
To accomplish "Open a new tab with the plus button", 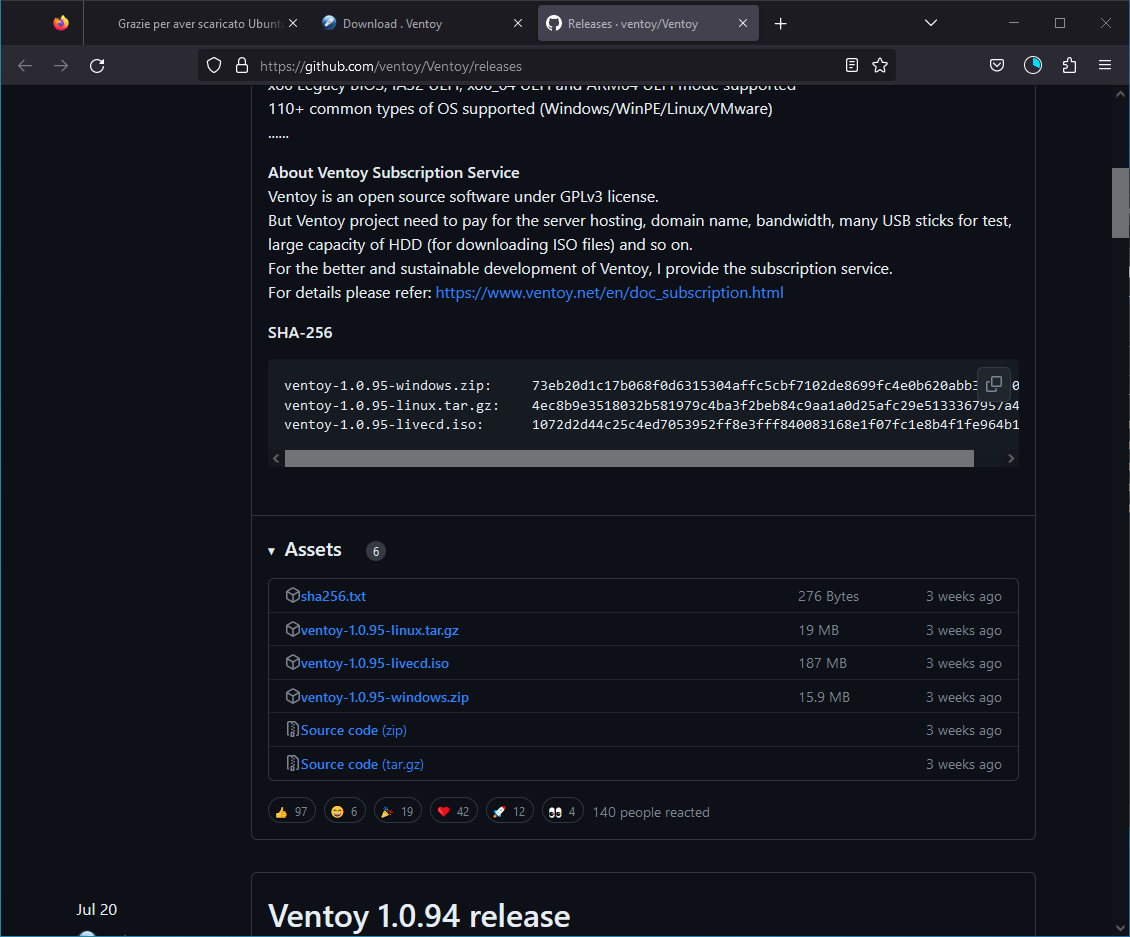I will (x=780, y=24).
